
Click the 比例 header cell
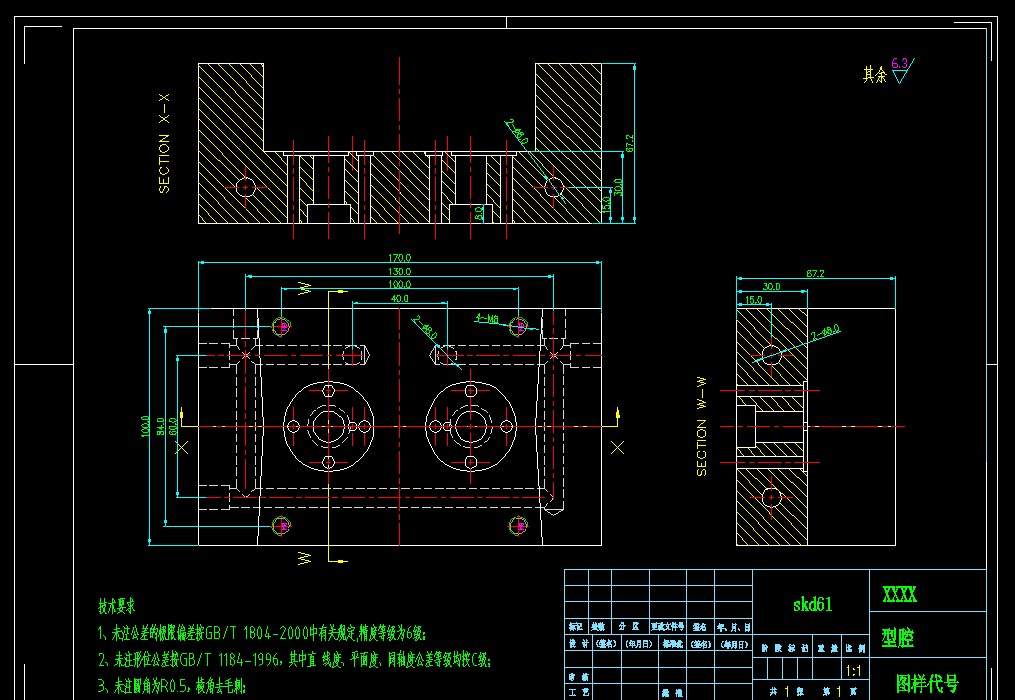[855, 648]
